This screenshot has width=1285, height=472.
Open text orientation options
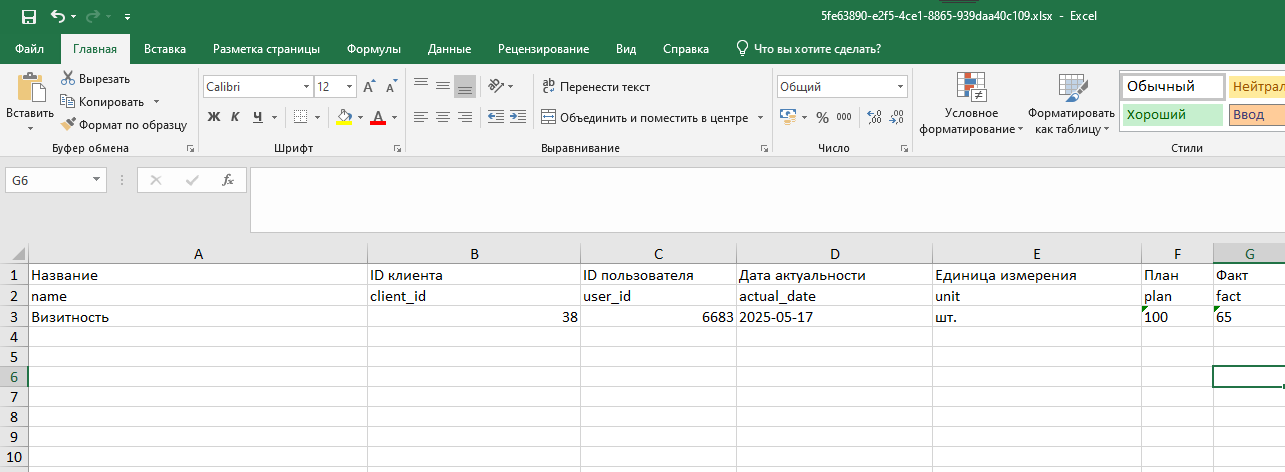tap(500, 87)
